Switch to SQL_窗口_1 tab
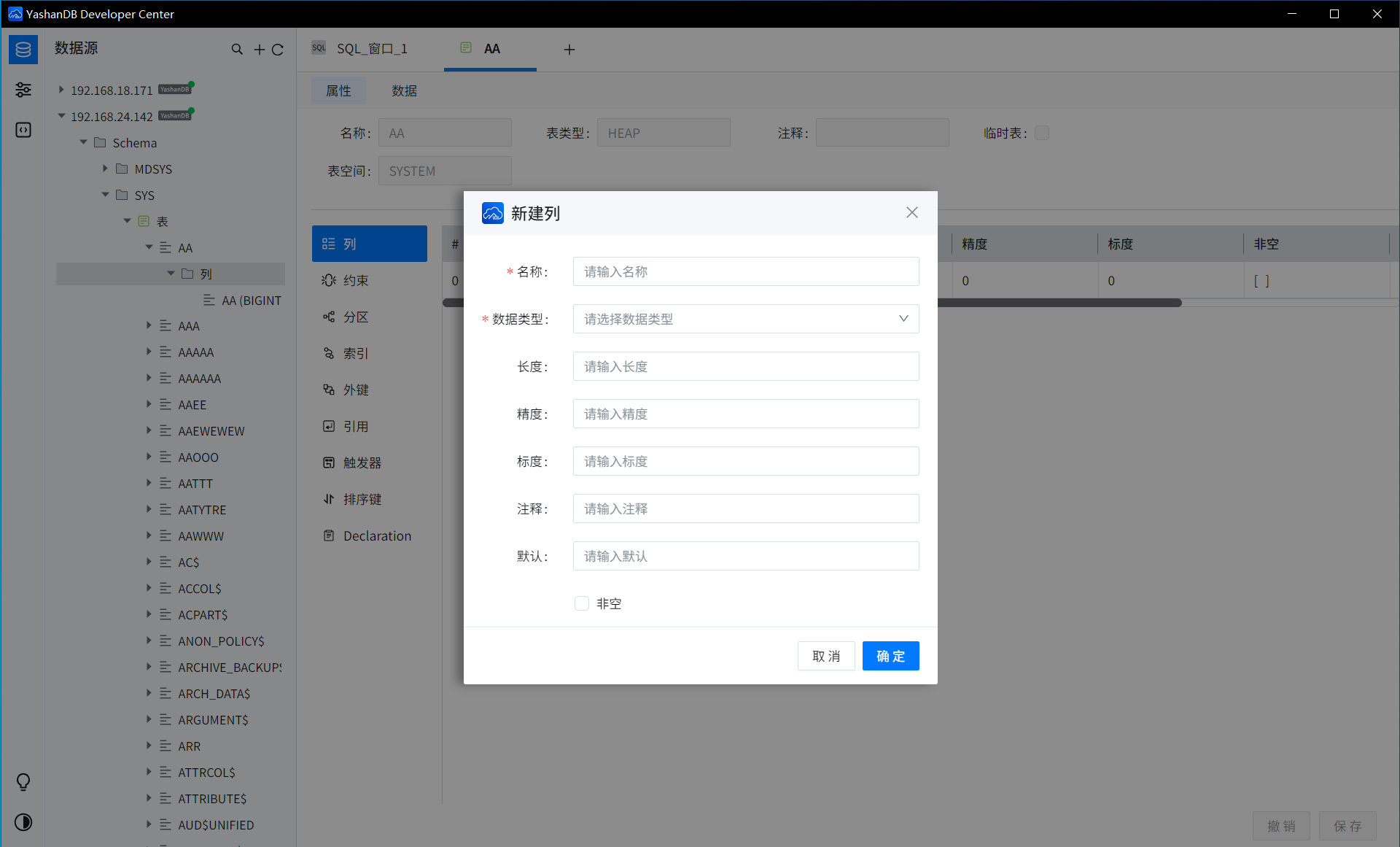This screenshot has height=847, width=1400. (372, 49)
